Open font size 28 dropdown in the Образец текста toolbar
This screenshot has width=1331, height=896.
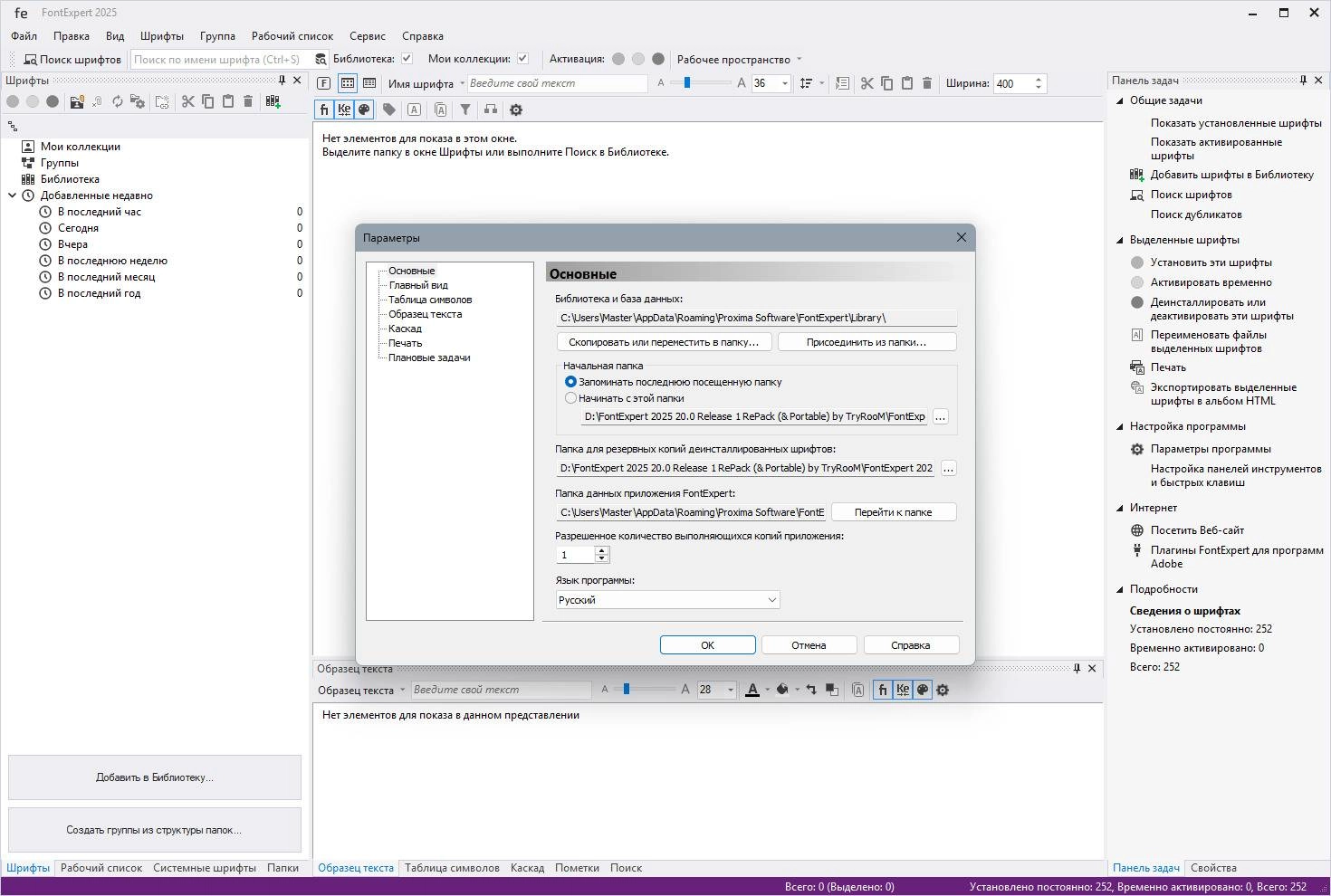[x=730, y=690]
